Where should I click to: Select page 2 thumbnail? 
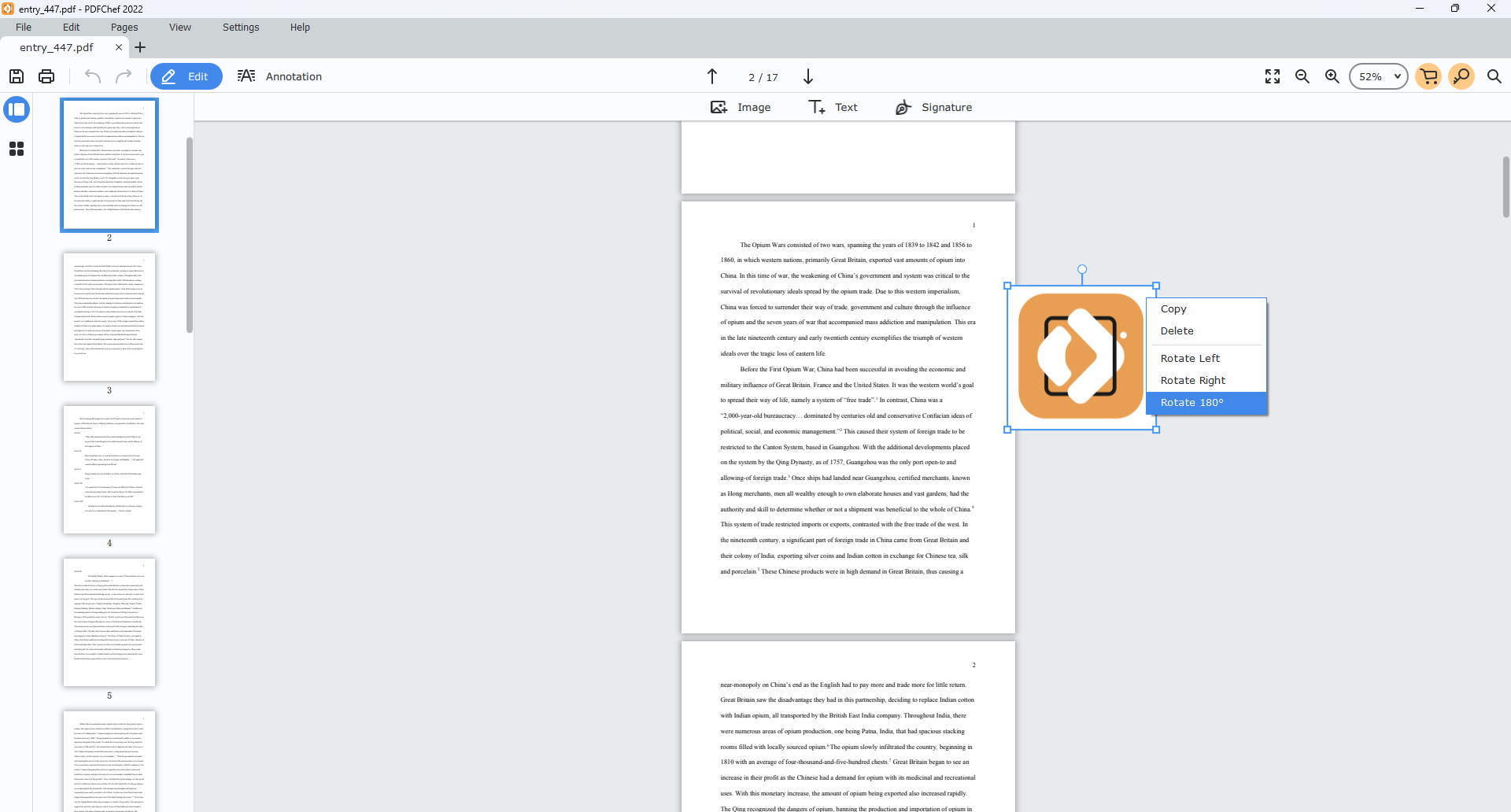109,165
